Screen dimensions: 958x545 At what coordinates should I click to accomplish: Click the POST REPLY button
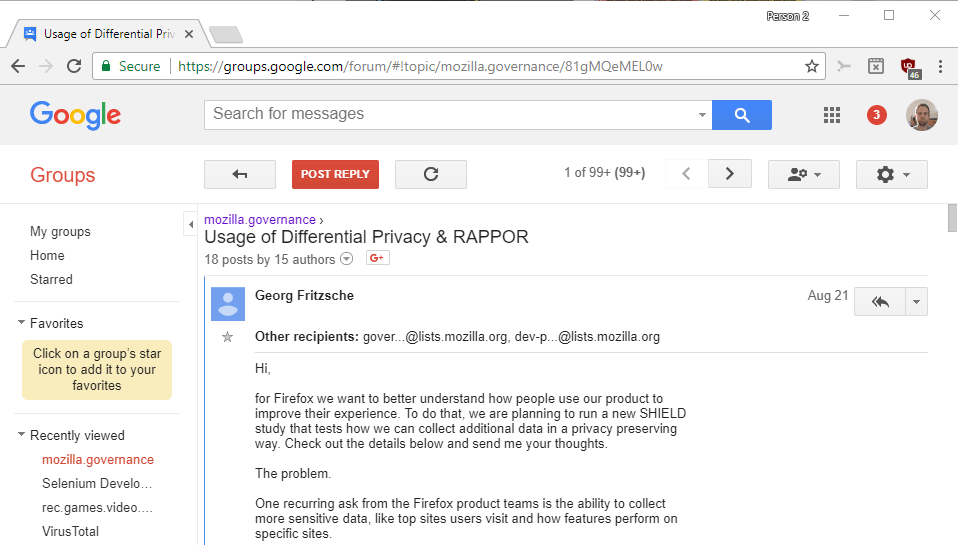tap(335, 174)
